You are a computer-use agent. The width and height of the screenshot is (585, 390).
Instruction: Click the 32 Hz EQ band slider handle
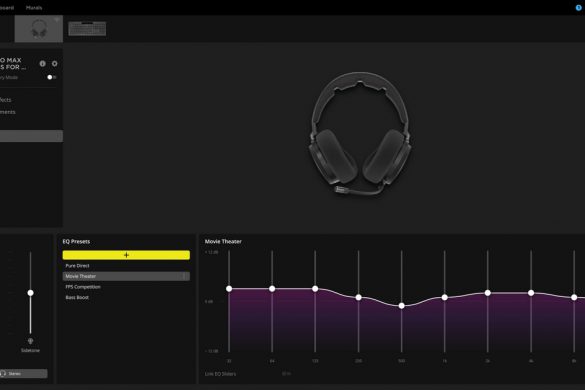229,288
